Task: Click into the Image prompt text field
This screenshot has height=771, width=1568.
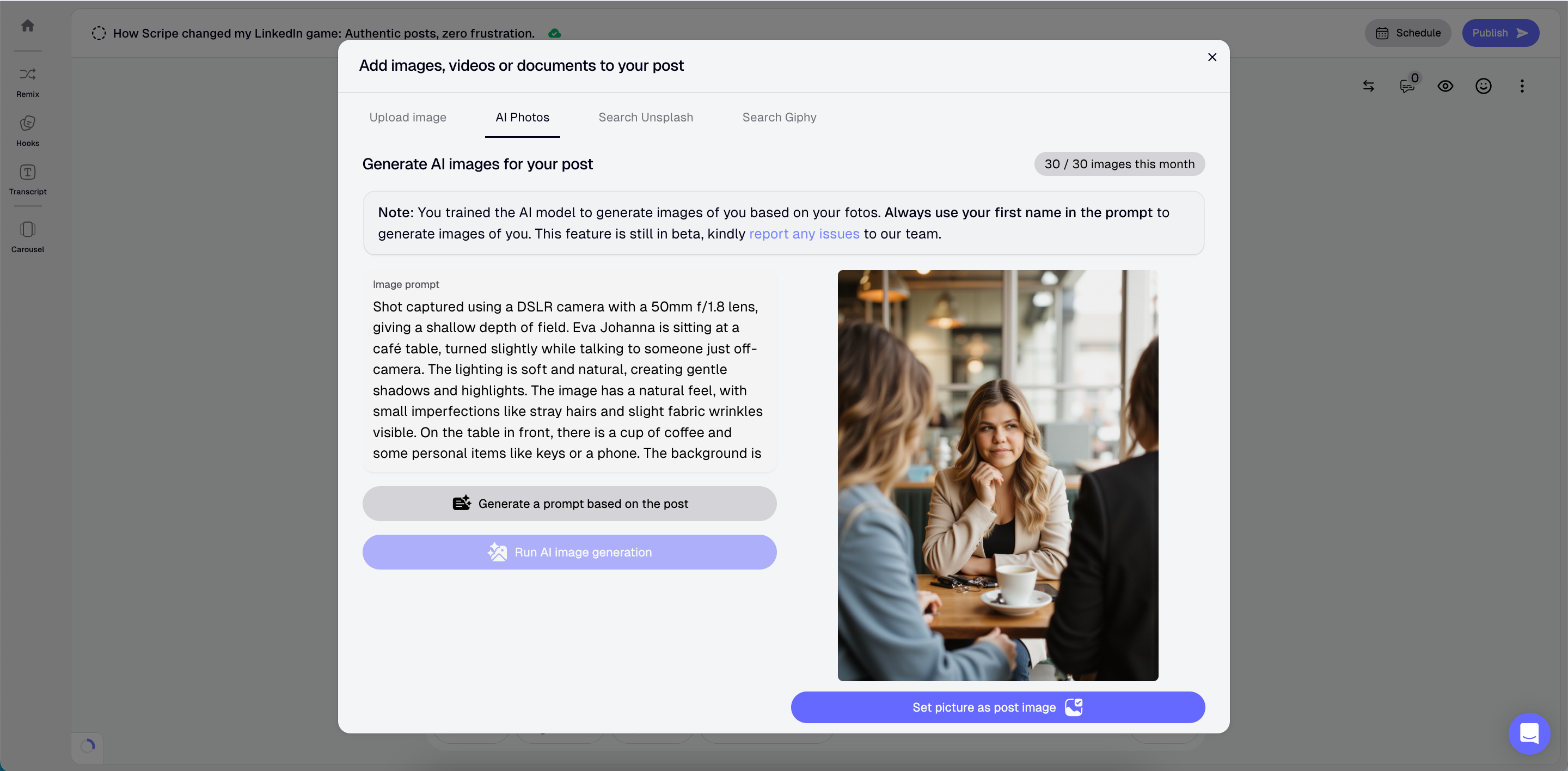Action: pos(569,371)
